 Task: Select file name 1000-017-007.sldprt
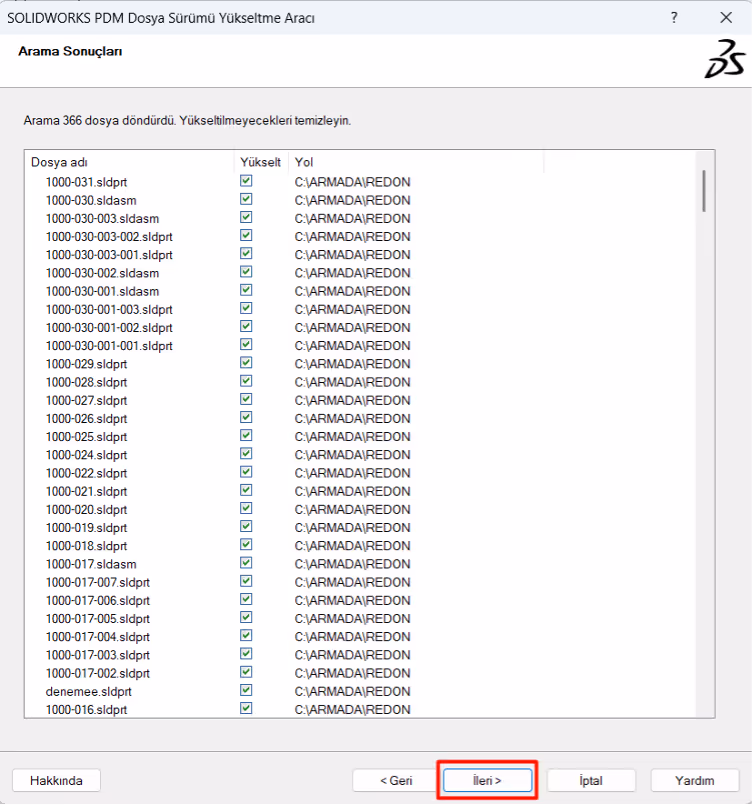click(x=98, y=582)
